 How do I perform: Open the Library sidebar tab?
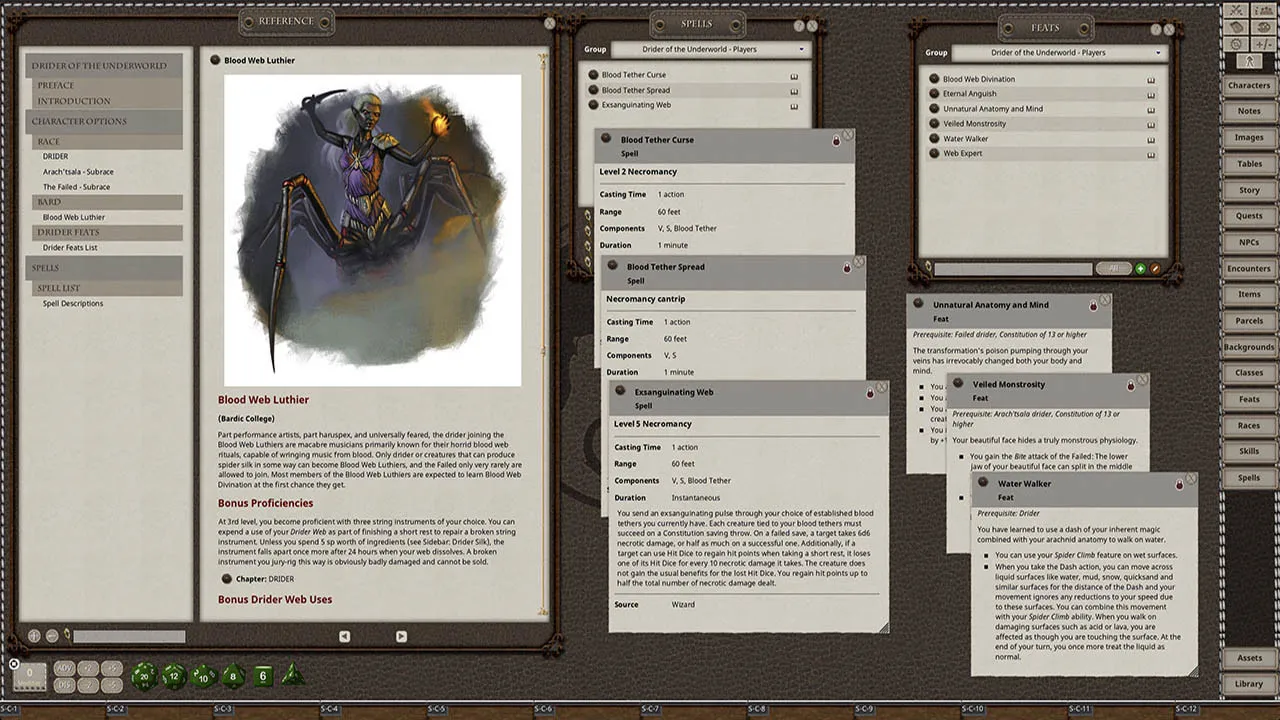click(x=1249, y=684)
